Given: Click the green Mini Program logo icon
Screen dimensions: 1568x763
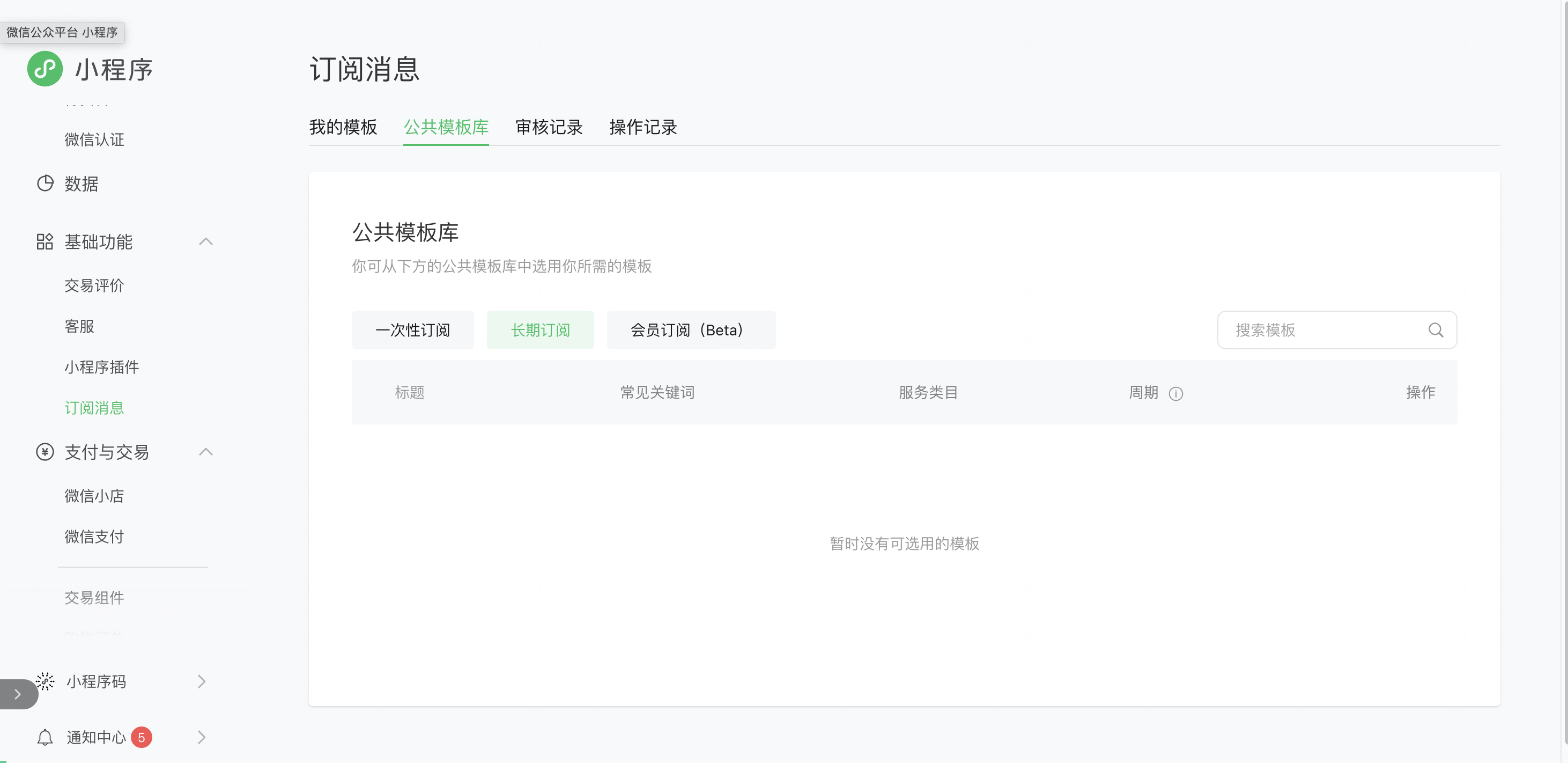Looking at the screenshot, I should [x=45, y=69].
